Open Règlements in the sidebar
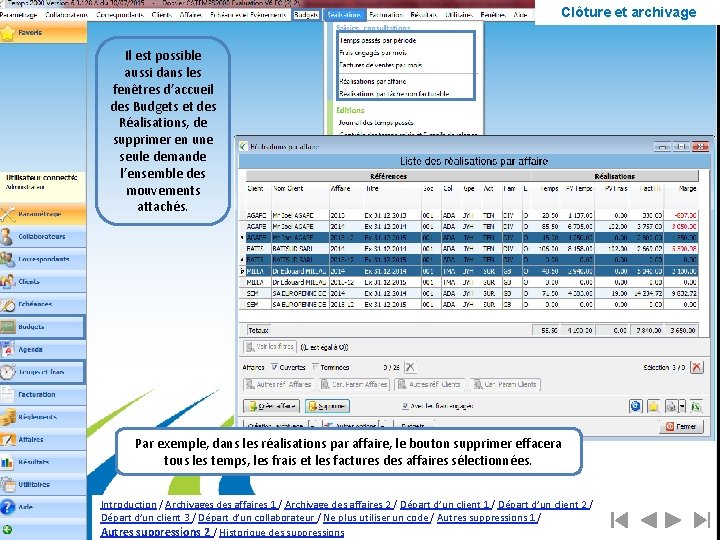 point(43,417)
